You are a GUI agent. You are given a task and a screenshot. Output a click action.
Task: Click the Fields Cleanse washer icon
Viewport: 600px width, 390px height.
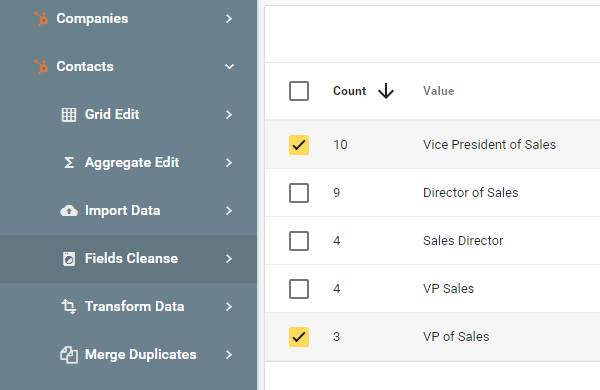69,259
